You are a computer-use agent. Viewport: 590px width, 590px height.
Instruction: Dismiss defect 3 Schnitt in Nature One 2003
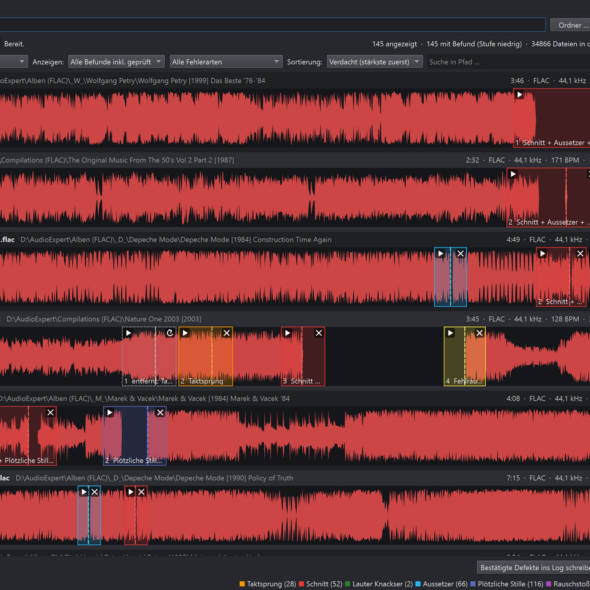point(319,333)
